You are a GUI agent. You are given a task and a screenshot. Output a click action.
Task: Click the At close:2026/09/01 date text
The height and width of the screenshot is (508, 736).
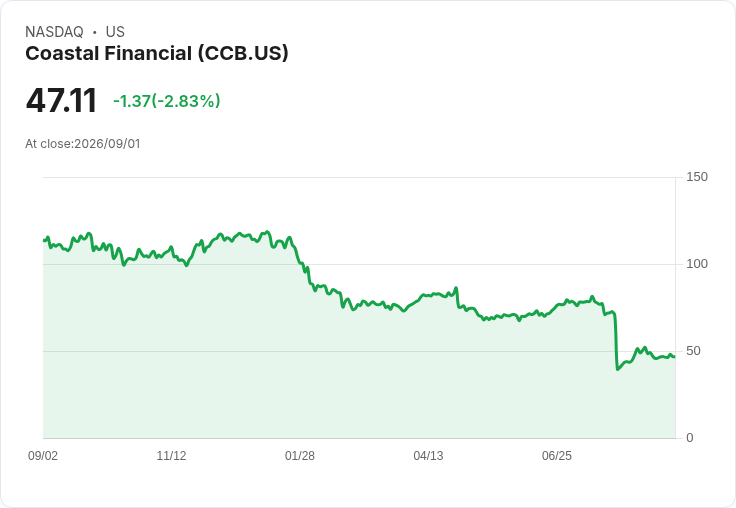[x=83, y=144]
